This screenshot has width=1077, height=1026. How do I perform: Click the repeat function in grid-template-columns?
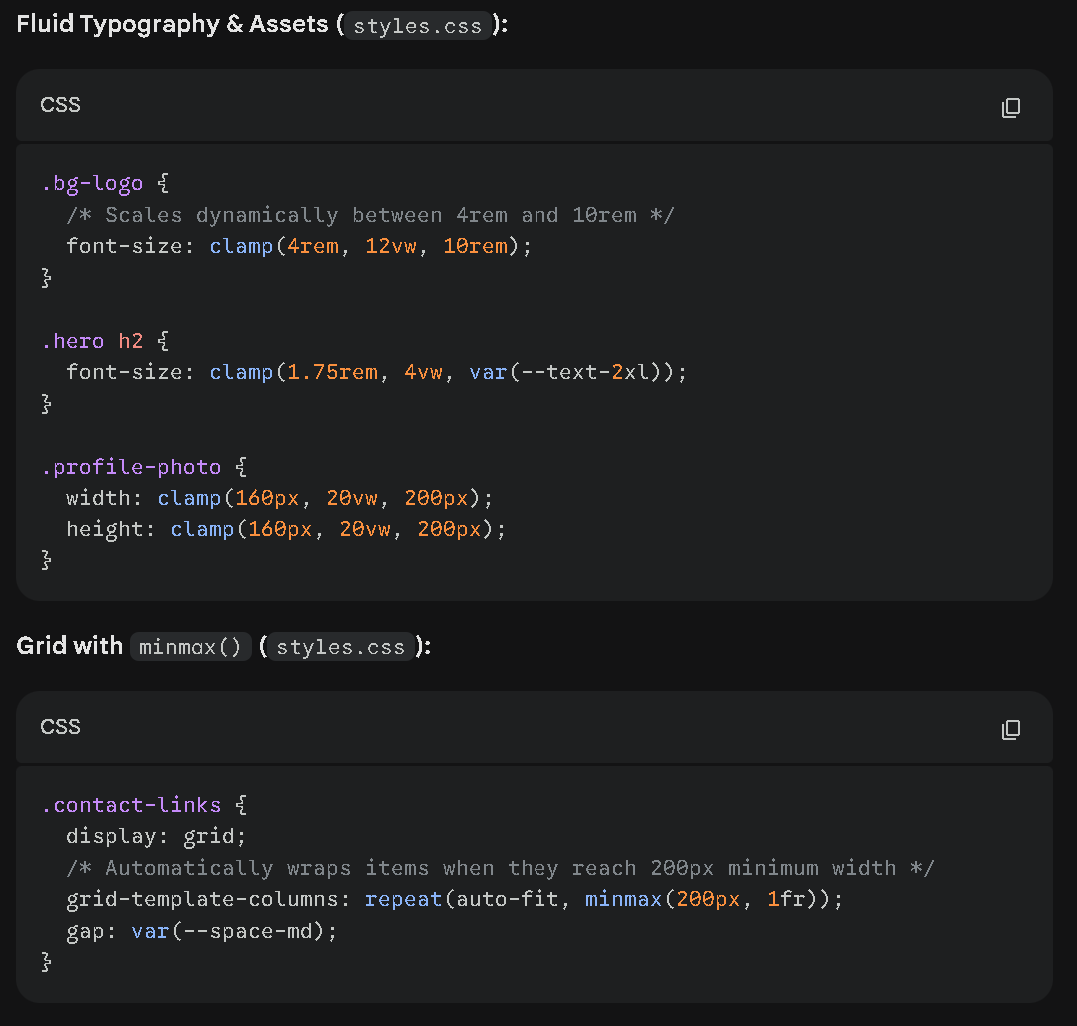(403, 899)
